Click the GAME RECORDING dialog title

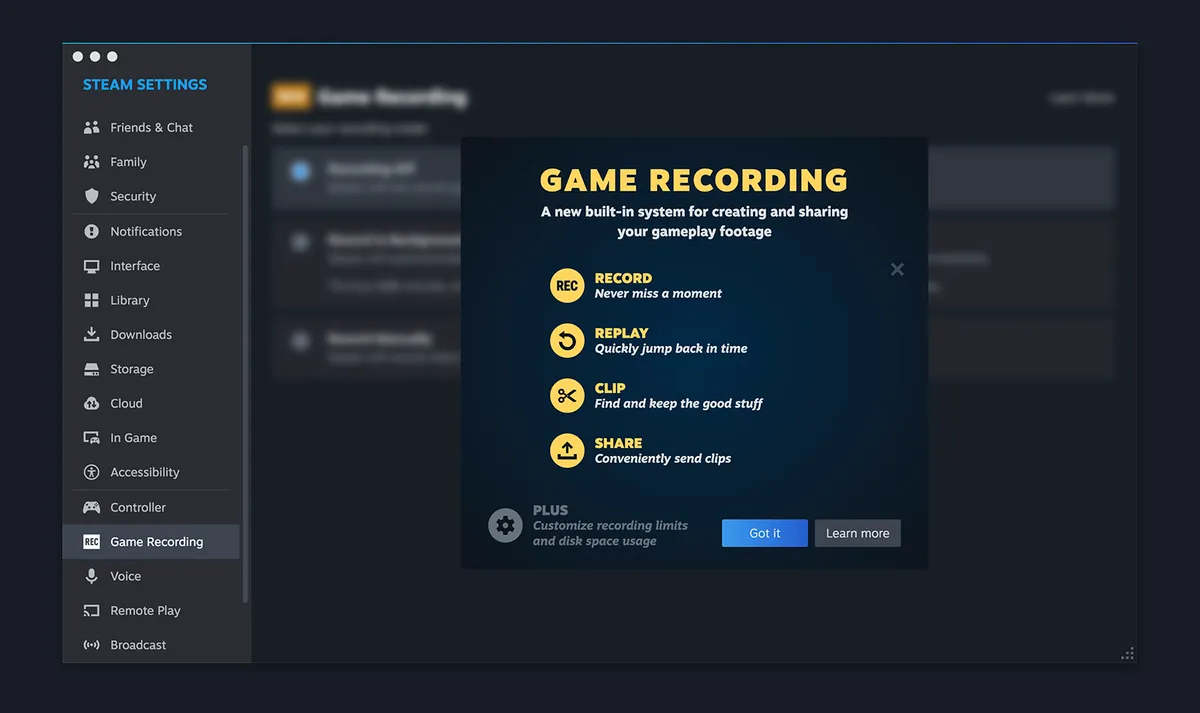pyautogui.click(x=694, y=180)
